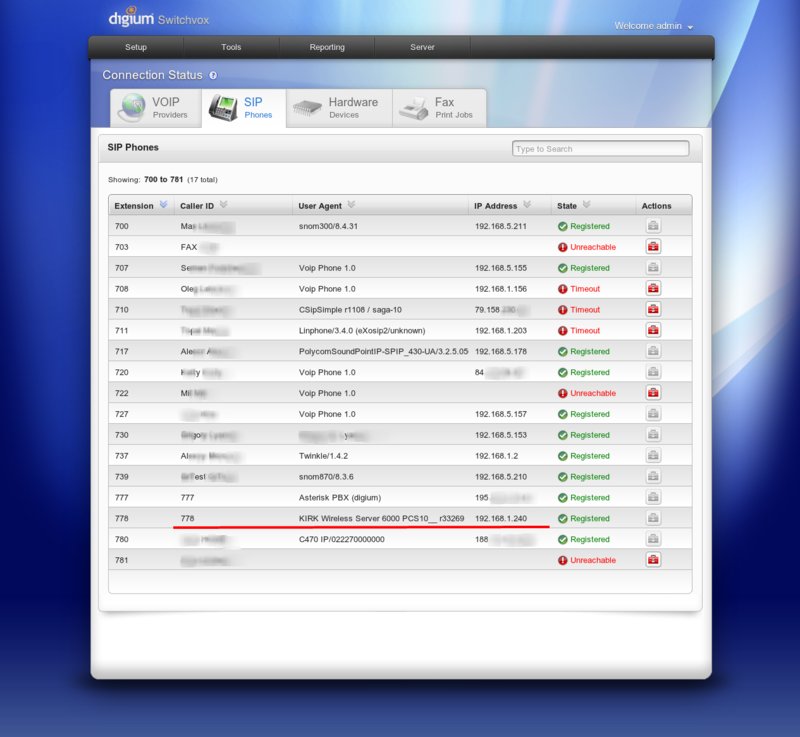Click the Registered status for extension 700
The height and width of the screenshot is (737, 800).
point(584,226)
